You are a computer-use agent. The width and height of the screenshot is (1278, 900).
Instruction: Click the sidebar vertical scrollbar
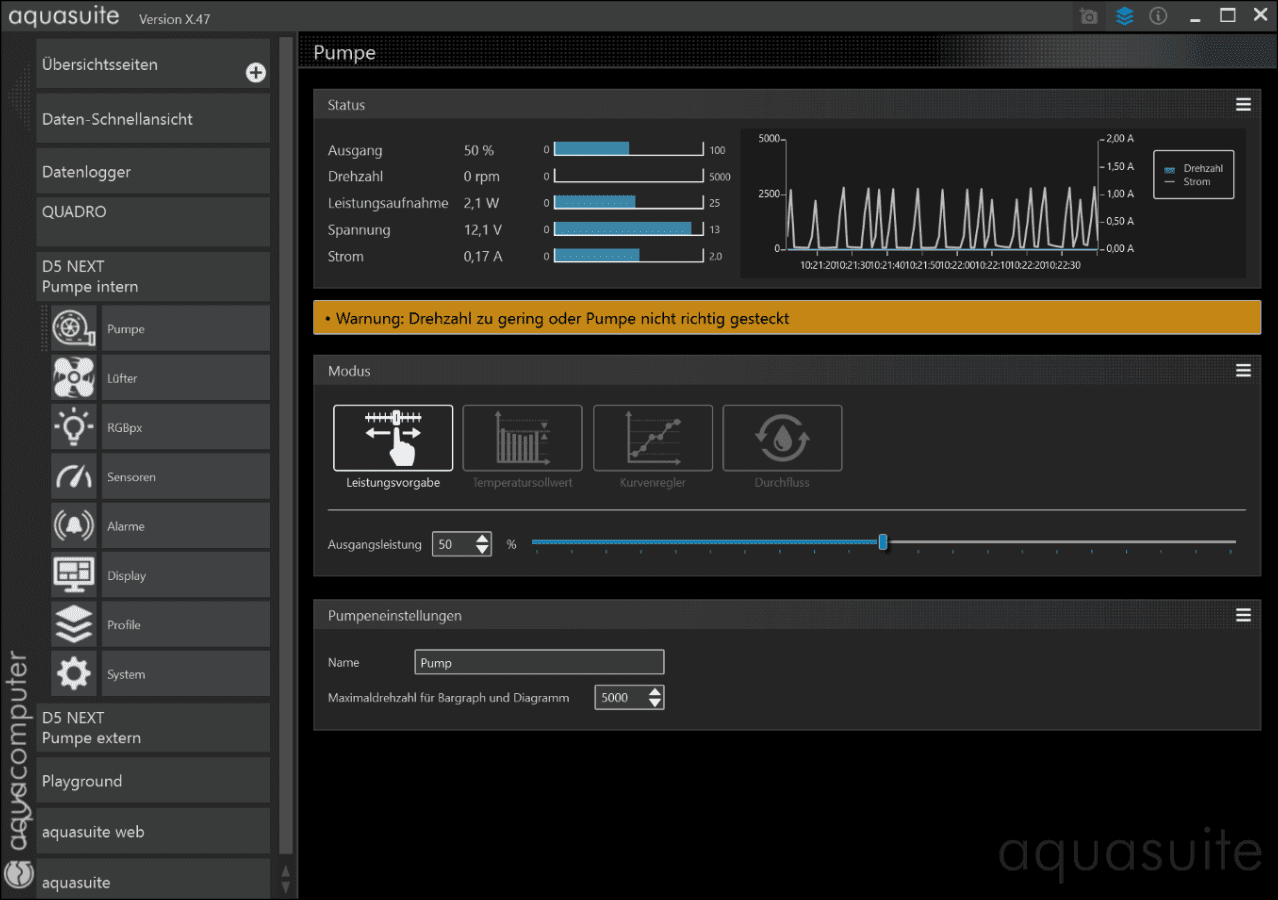286,445
